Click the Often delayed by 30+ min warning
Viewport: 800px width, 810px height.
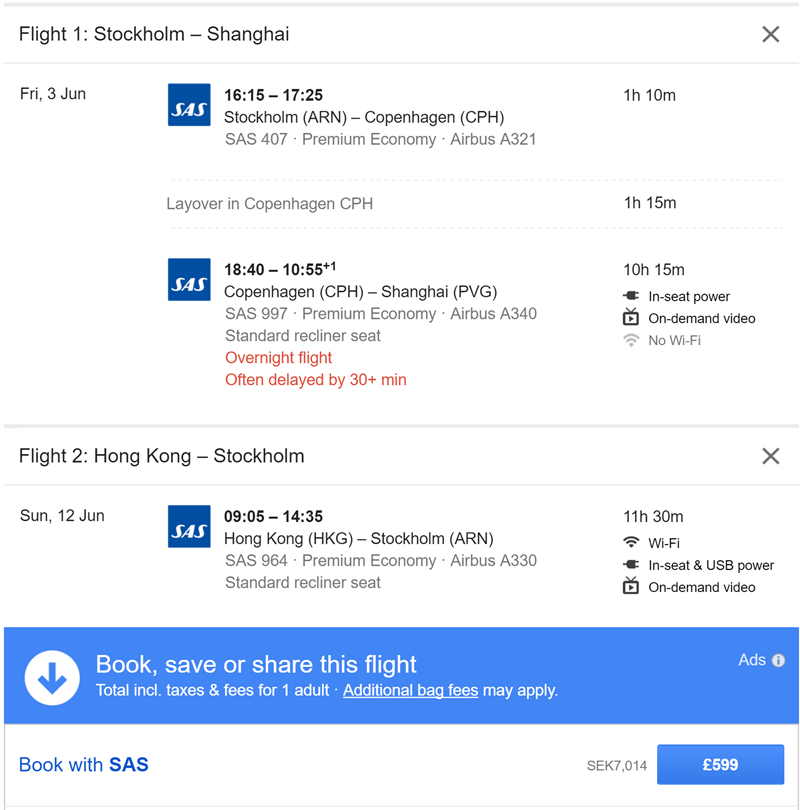[x=316, y=380]
